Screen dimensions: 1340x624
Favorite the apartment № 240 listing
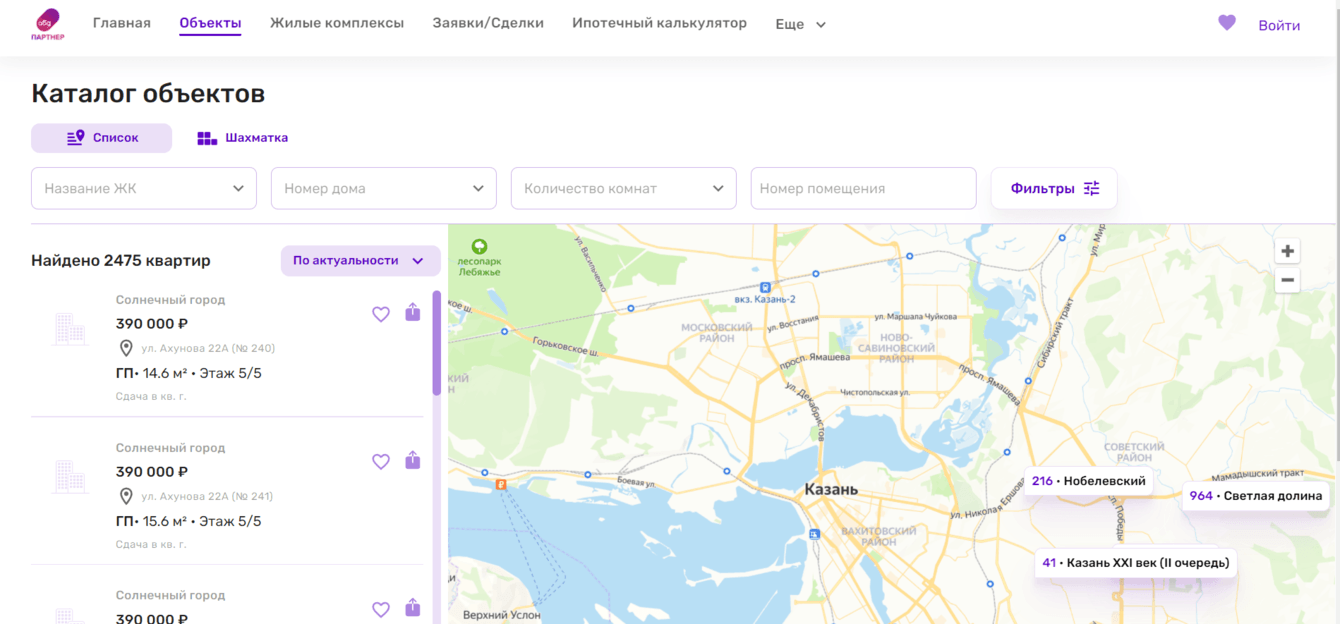click(x=380, y=314)
